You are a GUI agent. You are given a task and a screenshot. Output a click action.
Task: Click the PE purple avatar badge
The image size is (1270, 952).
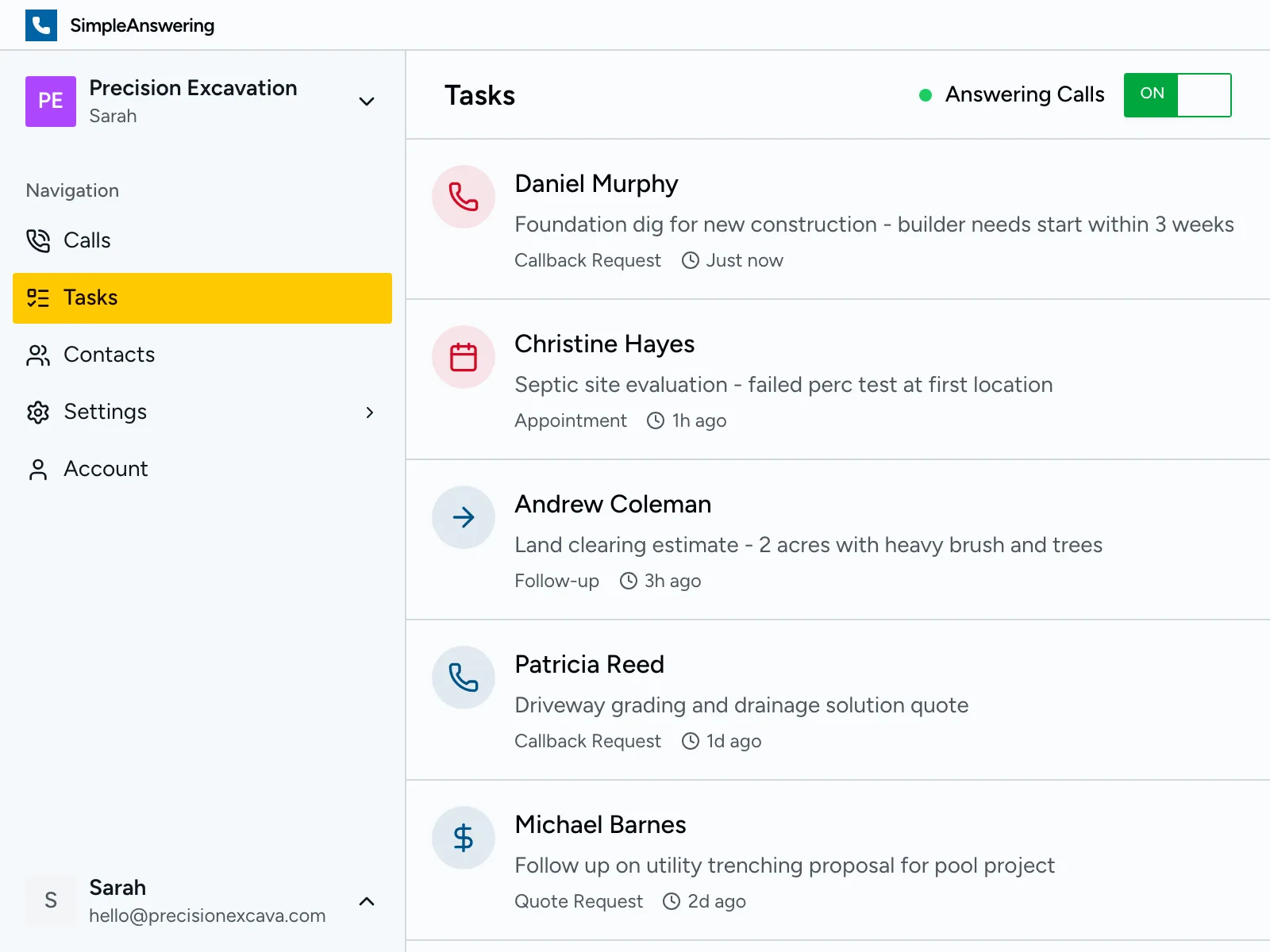50,102
